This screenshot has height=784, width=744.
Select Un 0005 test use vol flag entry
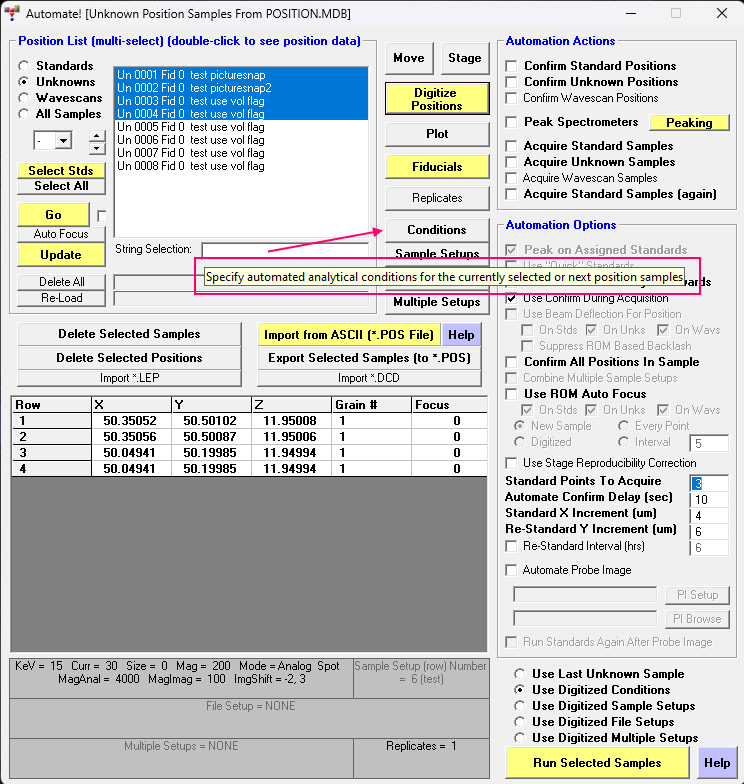pyautogui.click(x=190, y=127)
